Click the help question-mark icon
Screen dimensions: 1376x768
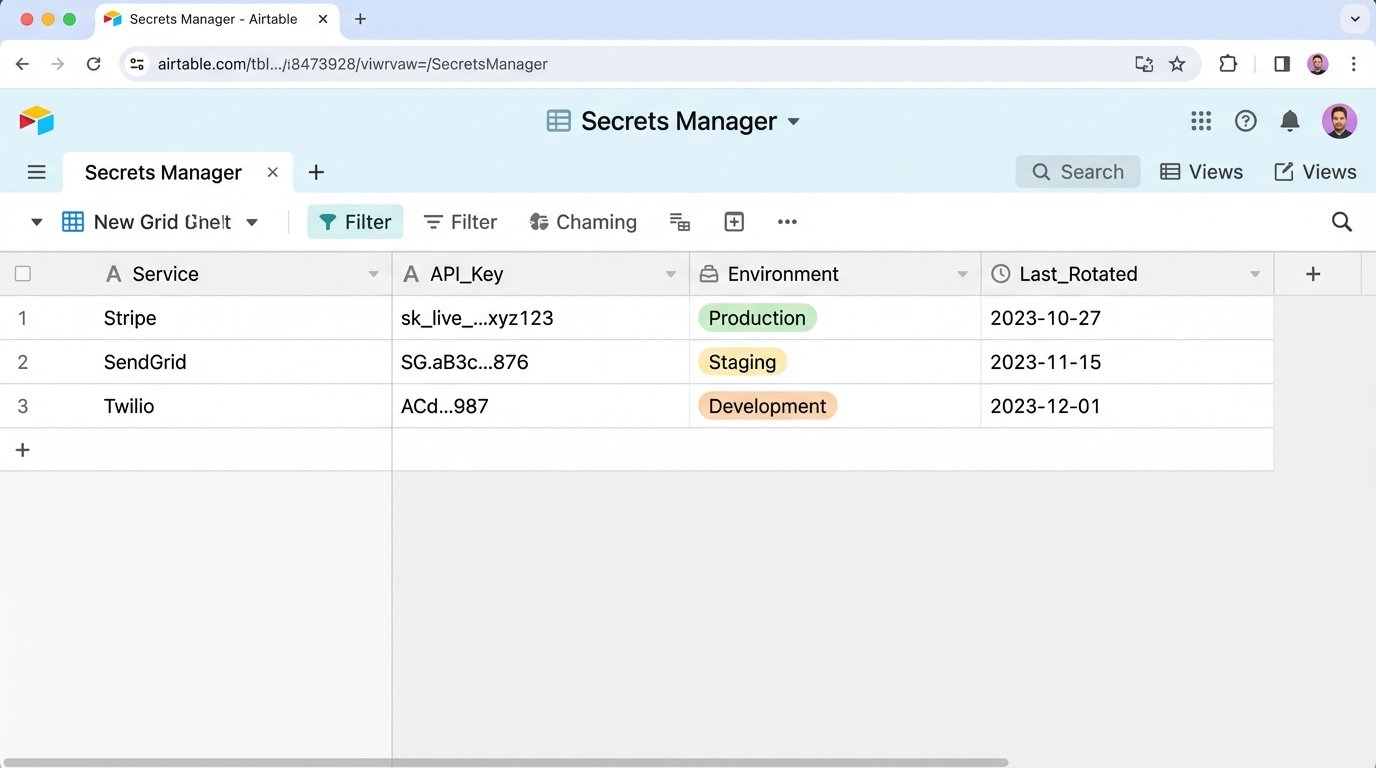[1245, 120]
